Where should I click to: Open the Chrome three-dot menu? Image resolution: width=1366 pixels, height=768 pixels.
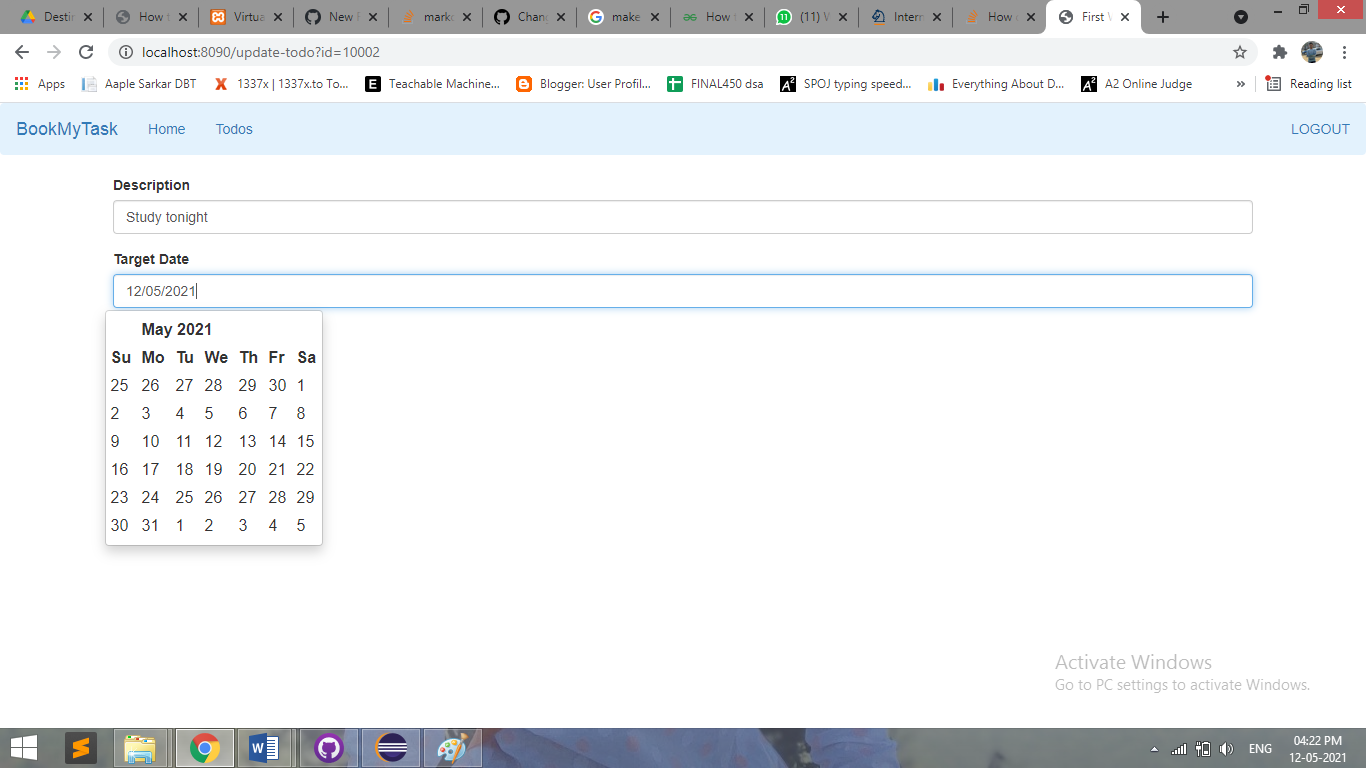click(x=1345, y=52)
